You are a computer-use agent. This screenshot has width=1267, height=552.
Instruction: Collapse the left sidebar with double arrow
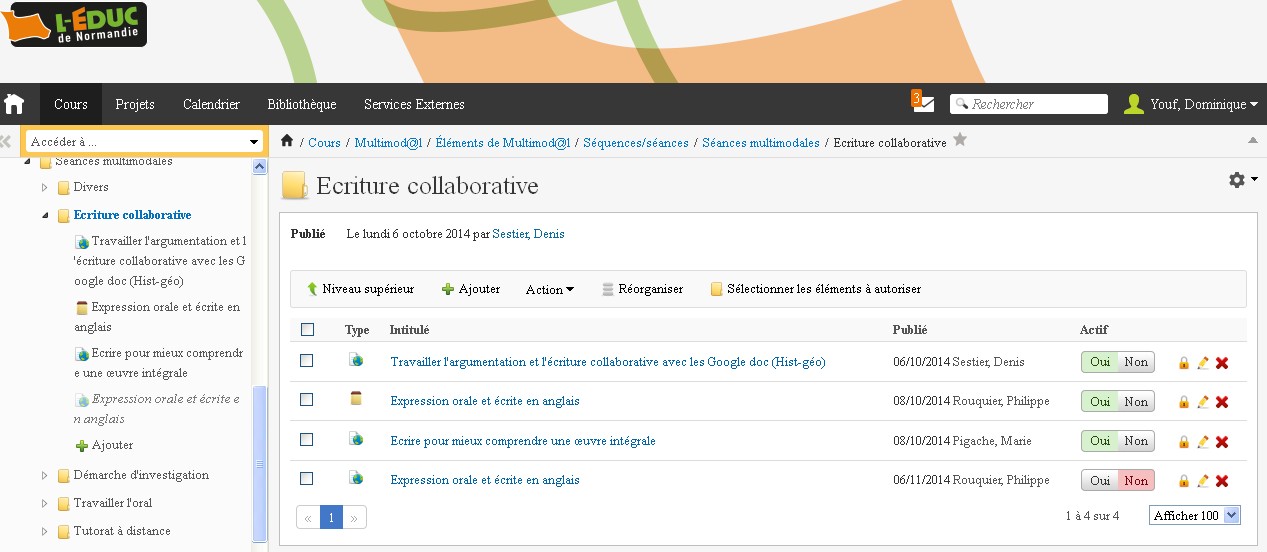tap(6, 142)
